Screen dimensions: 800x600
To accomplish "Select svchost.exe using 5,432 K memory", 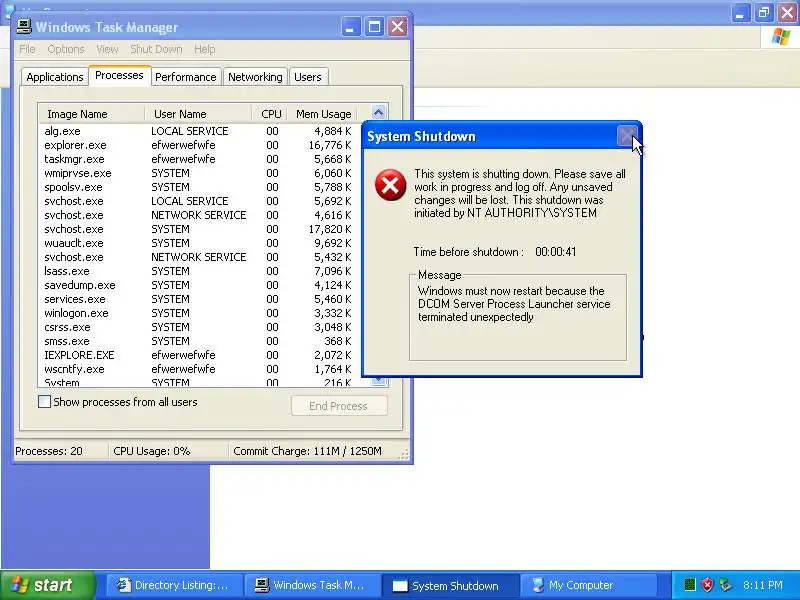I will click(x=198, y=257).
